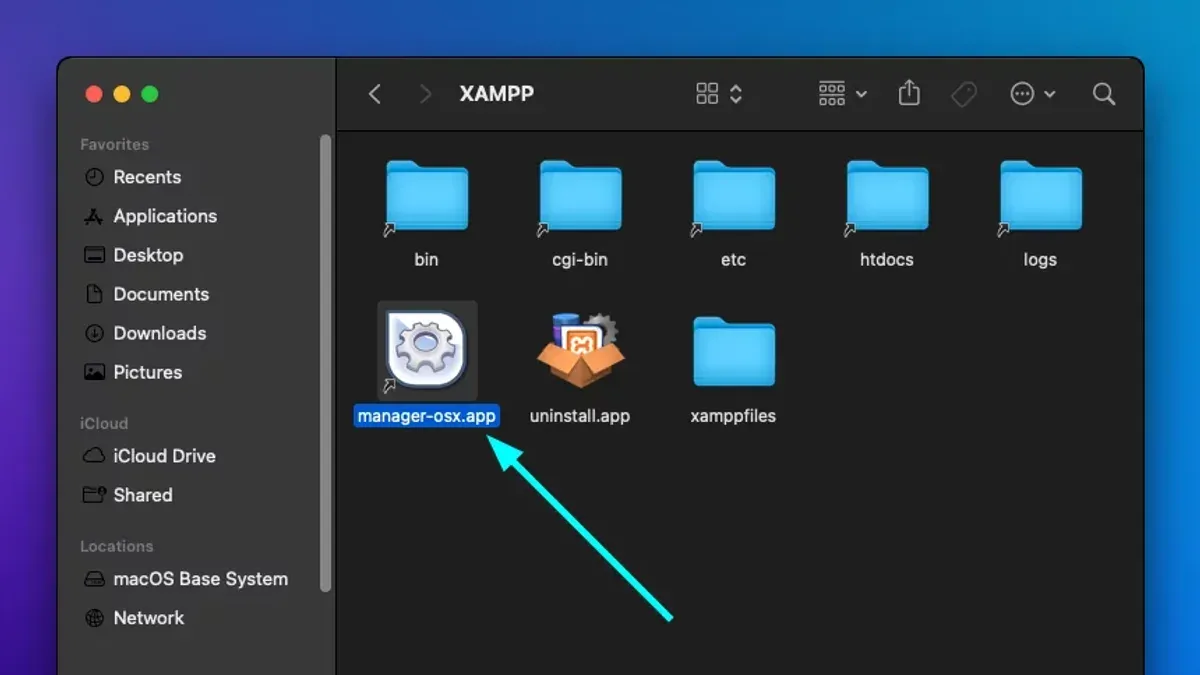Click the Downloads arrow icon
This screenshot has width=1200, height=675.
[x=94, y=333]
